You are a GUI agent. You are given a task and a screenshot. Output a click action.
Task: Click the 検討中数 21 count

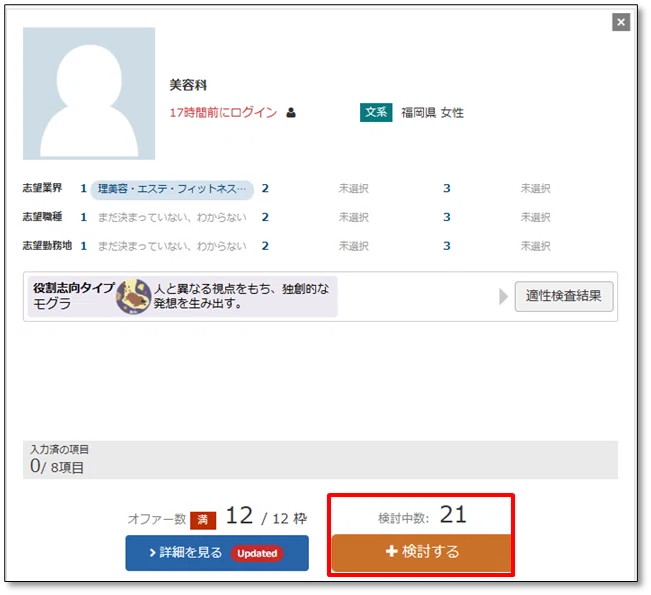tap(422, 515)
